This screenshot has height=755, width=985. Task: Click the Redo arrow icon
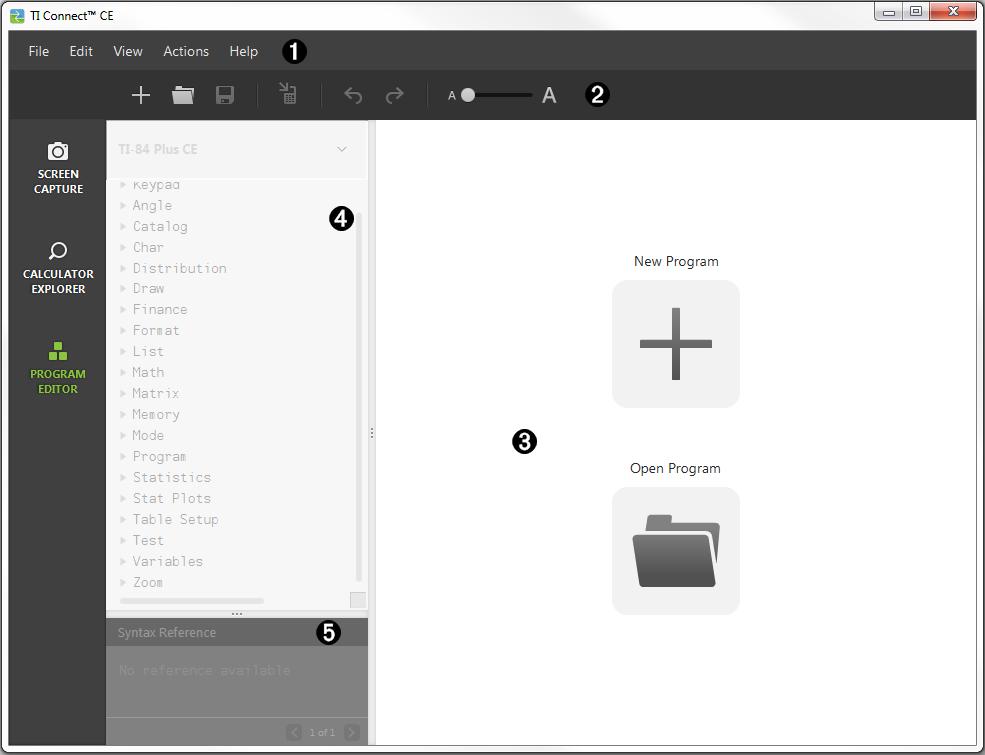tap(395, 95)
